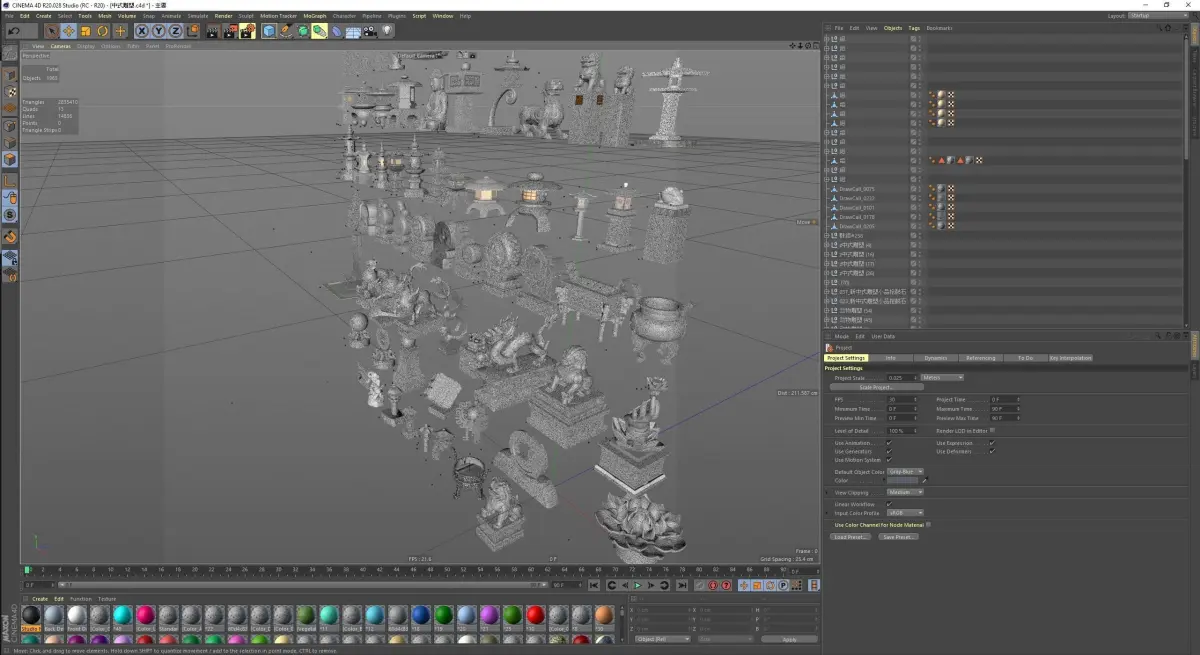The width and height of the screenshot is (1200, 655).
Task: Toggle the Use Deformers checkbox
Action: 993,451
